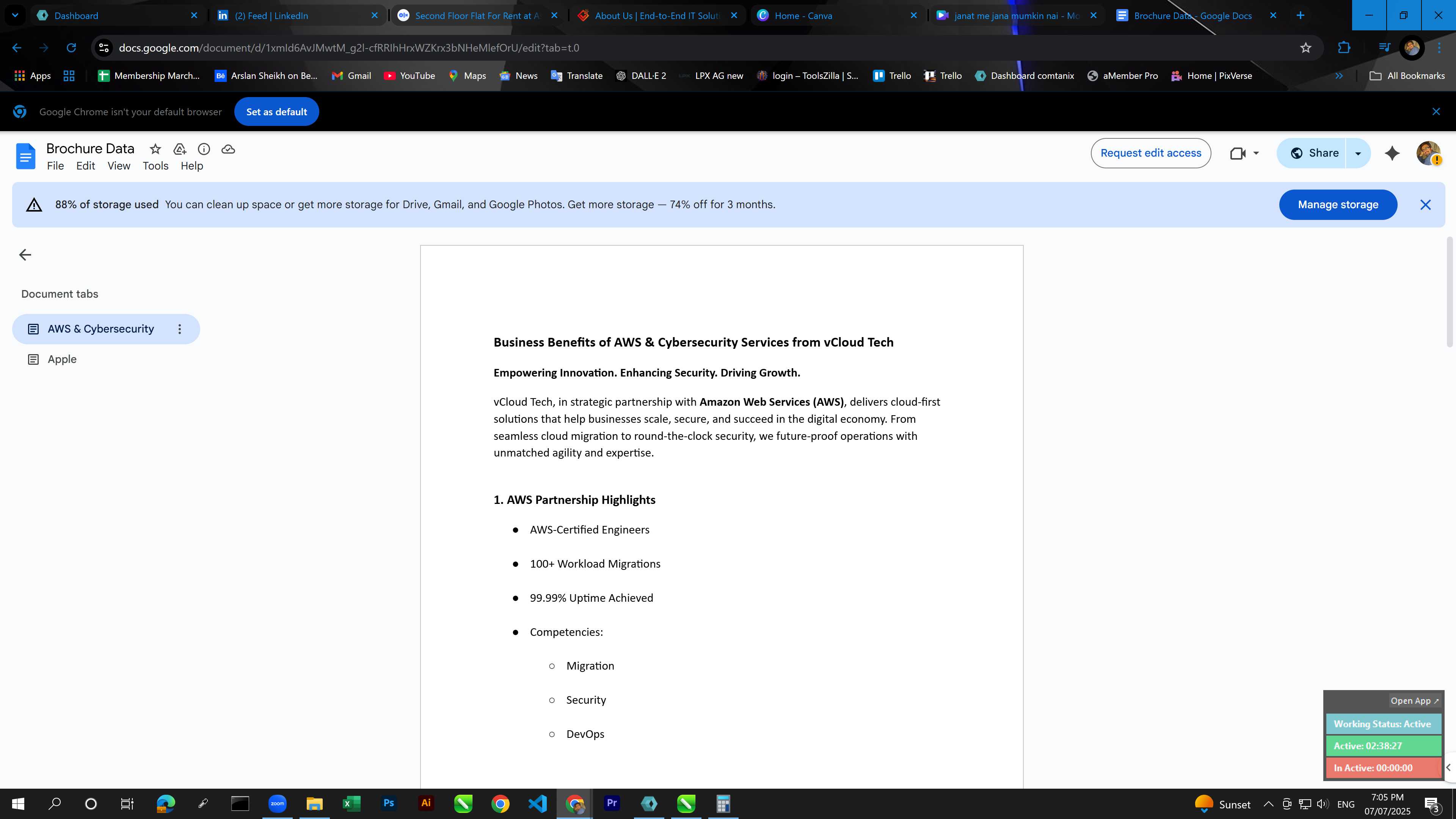Open the Tools menu
Image resolution: width=1456 pixels, height=819 pixels.
(155, 166)
